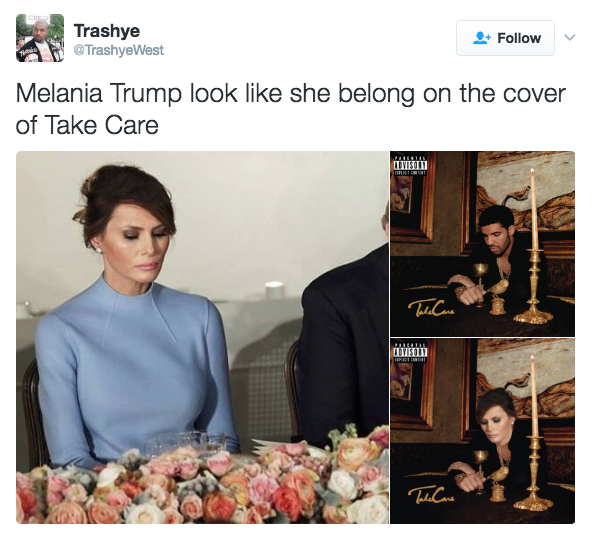600x533 pixels.
Task: Click the dark suit figure in large photo
Action: (x=346, y=337)
